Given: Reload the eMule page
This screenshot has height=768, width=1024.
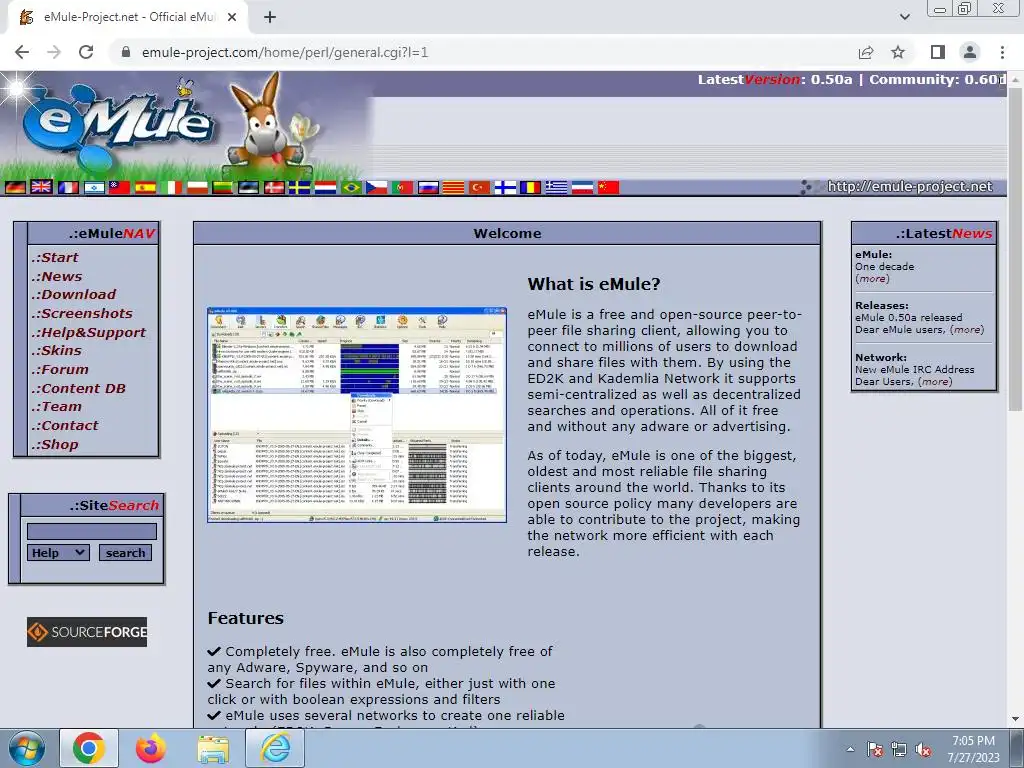Looking at the screenshot, I should pyautogui.click(x=86, y=52).
